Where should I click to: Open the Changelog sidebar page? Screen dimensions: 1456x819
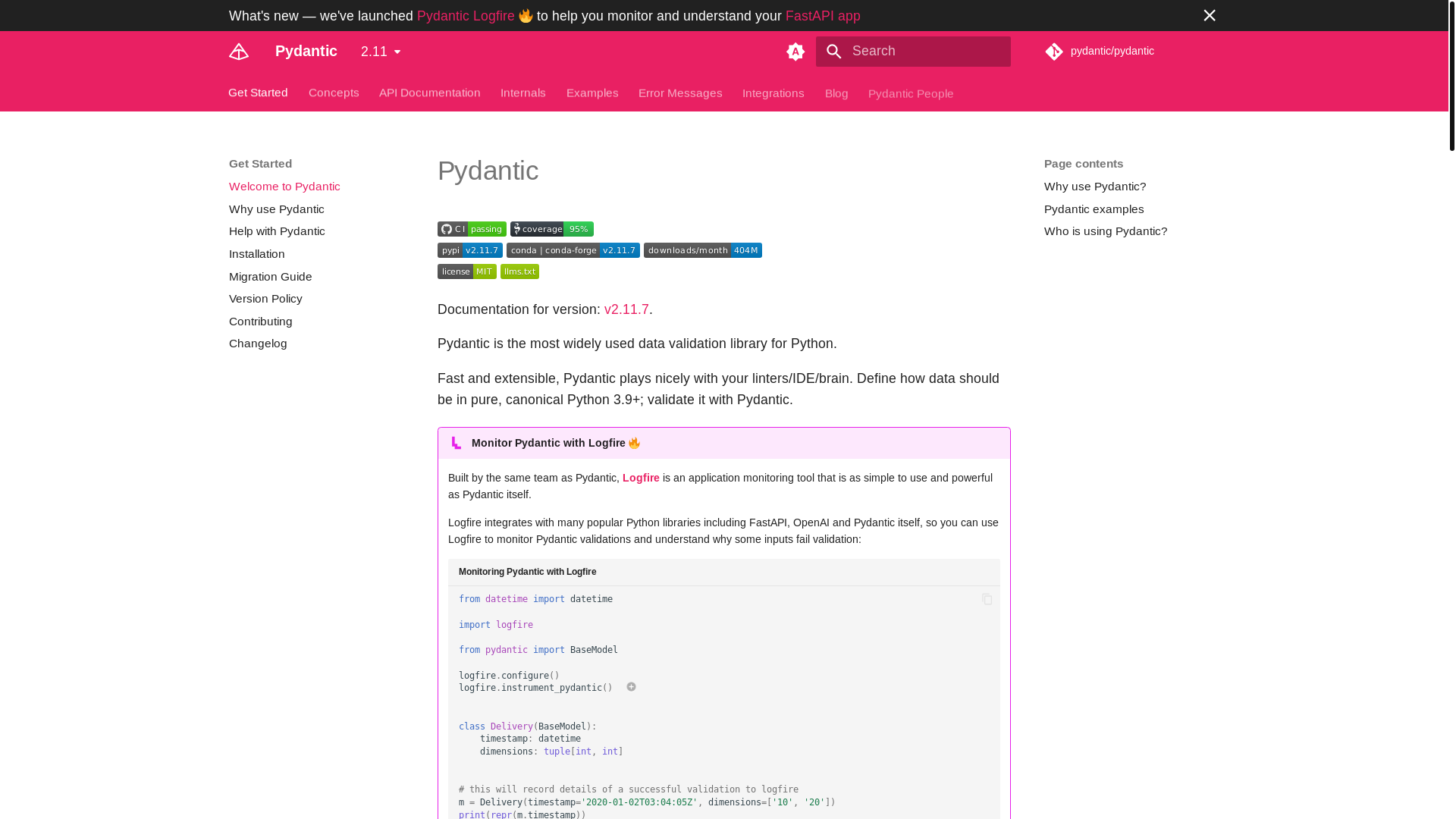[258, 344]
